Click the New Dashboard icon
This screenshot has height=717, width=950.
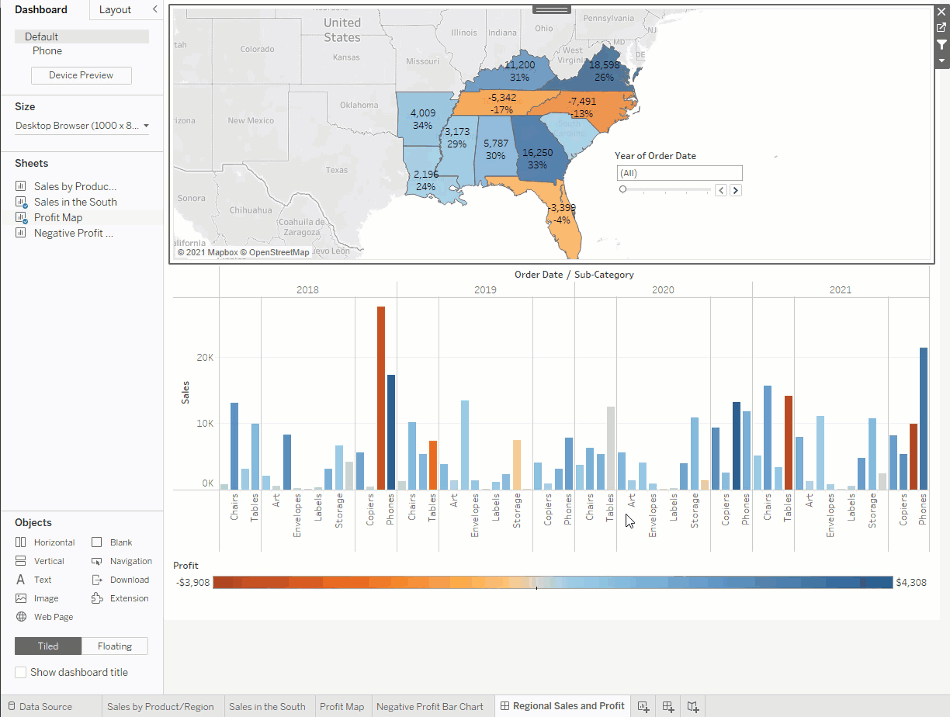[668, 706]
